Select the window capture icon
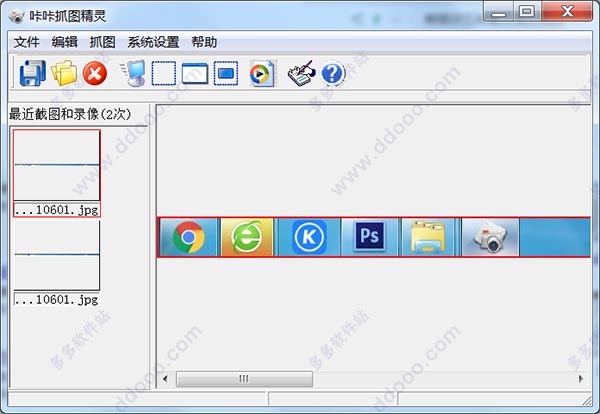Screen dimensions: 600x414 pyautogui.click(x=195, y=73)
